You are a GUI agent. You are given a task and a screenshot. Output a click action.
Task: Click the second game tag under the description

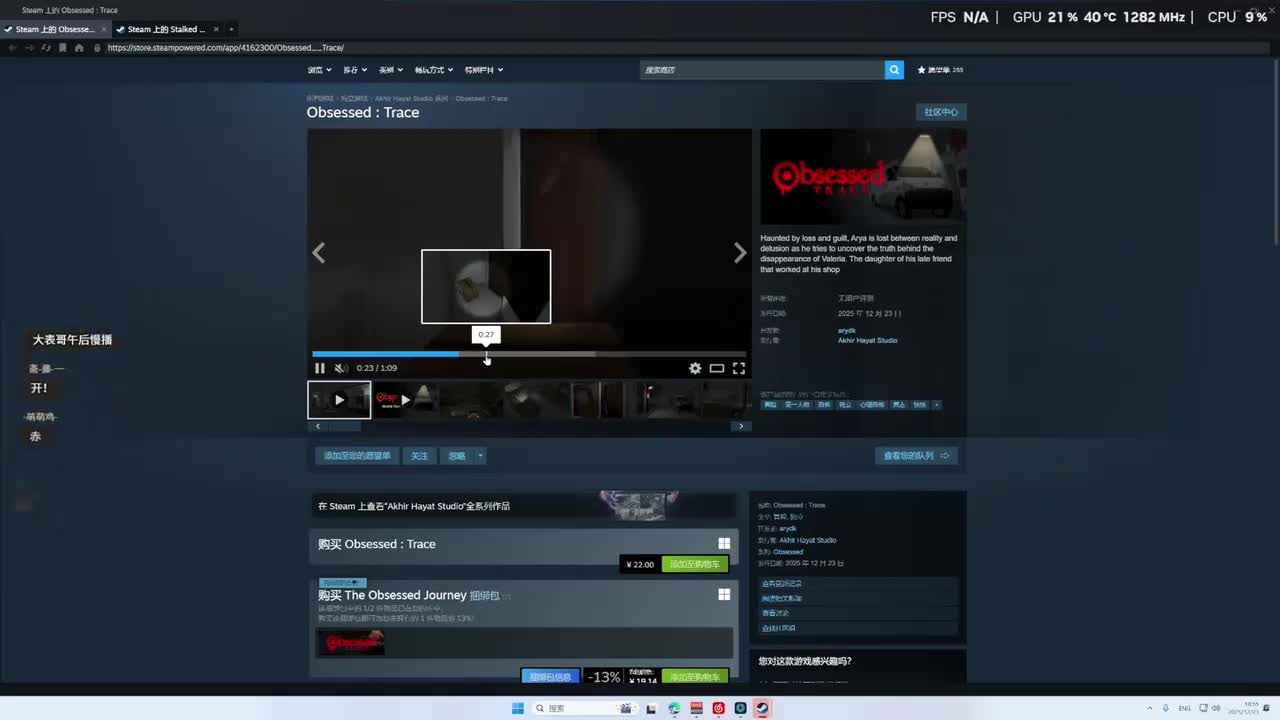point(797,405)
